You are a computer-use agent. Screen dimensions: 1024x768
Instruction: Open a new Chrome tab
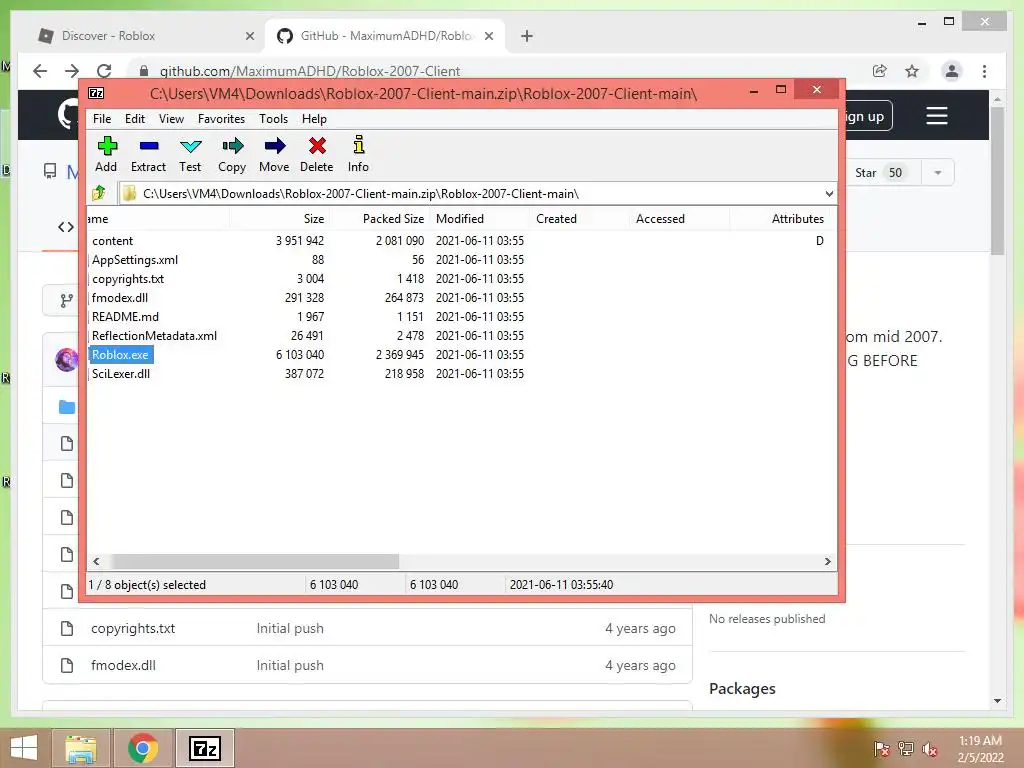click(x=527, y=37)
